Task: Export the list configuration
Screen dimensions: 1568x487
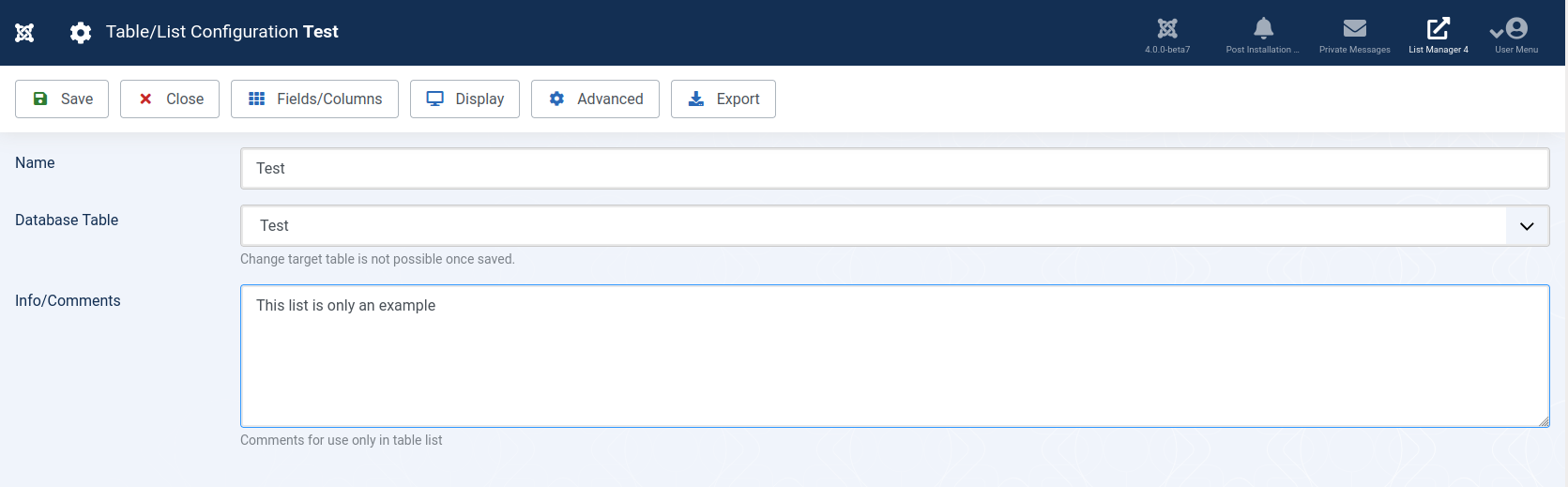Action: (x=723, y=99)
